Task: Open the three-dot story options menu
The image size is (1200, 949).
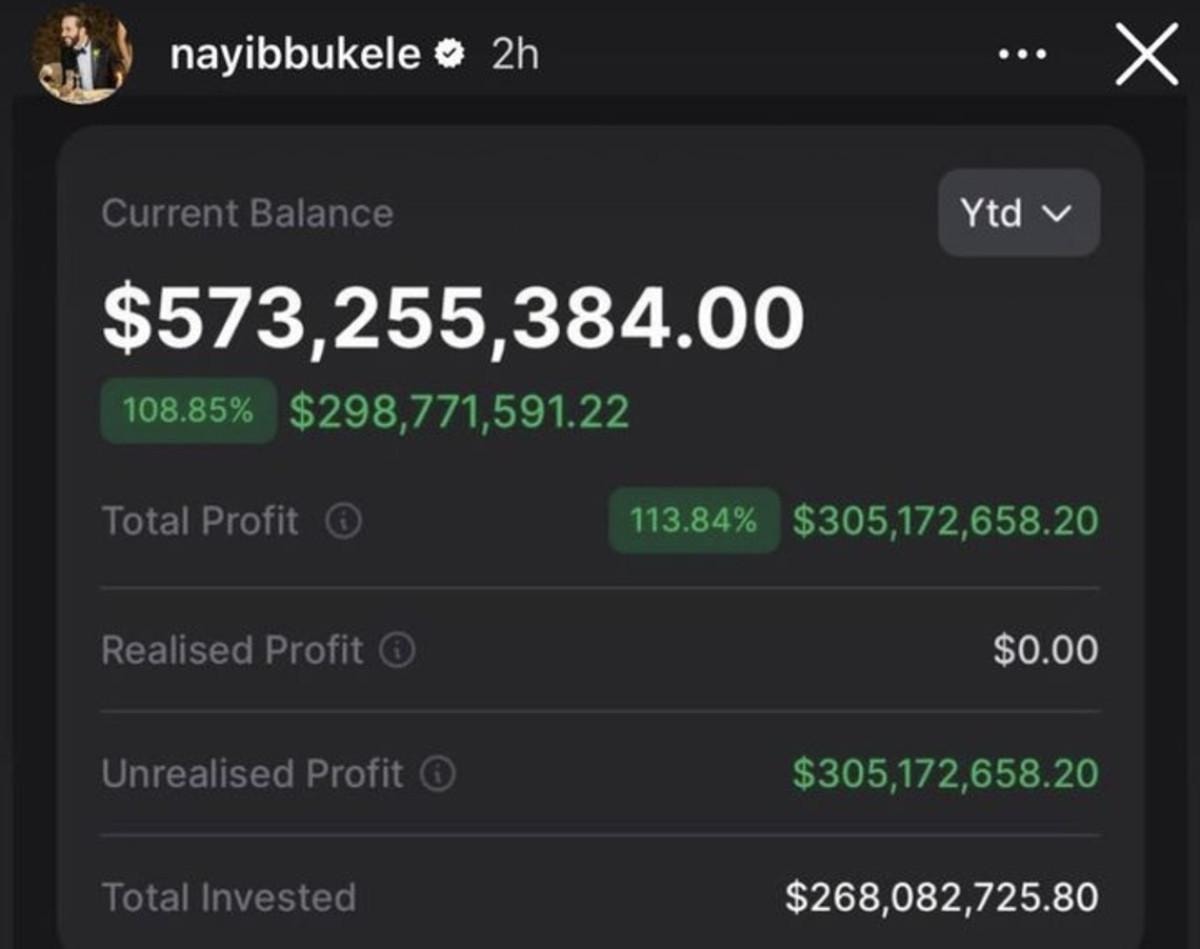Action: pos(1022,56)
